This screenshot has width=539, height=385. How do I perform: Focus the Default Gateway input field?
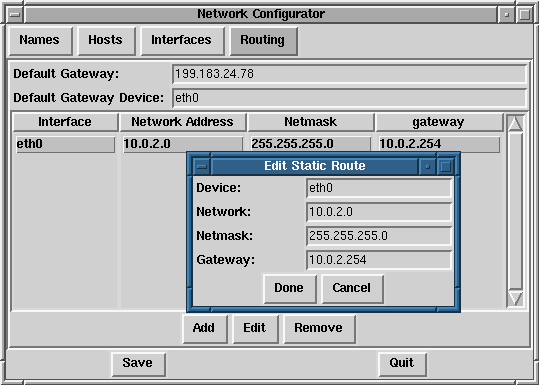click(349, 74)
